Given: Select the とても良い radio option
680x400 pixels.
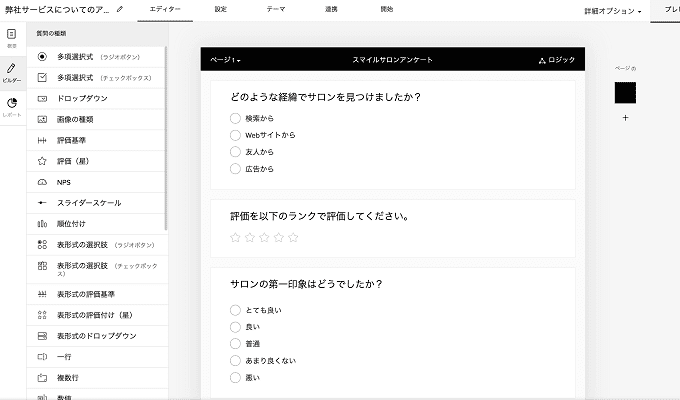Looking at the screenshot, I should [x=236, y=310].
